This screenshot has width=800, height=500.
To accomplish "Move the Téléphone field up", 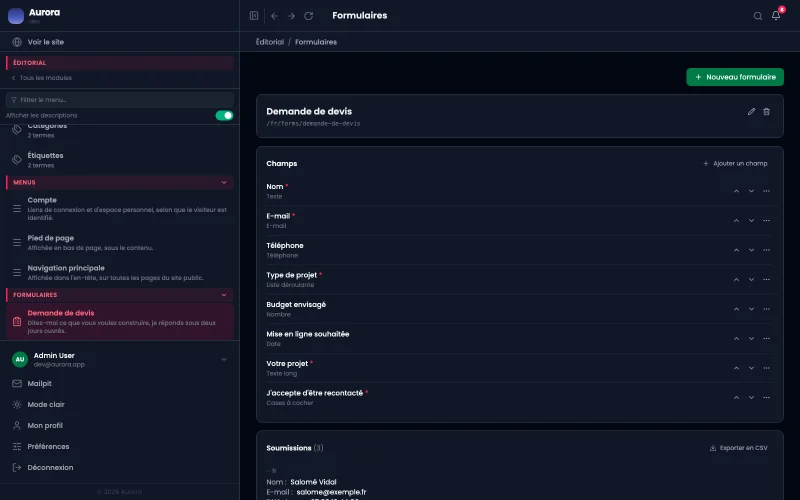I will (x=736, y=250).
